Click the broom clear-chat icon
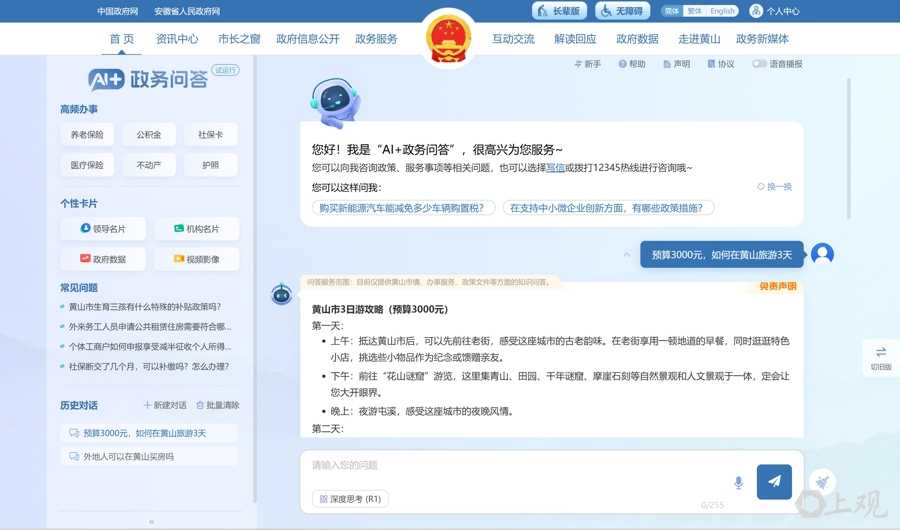The width and height of the screenshot is (900, 530). [x=821, y=481]
